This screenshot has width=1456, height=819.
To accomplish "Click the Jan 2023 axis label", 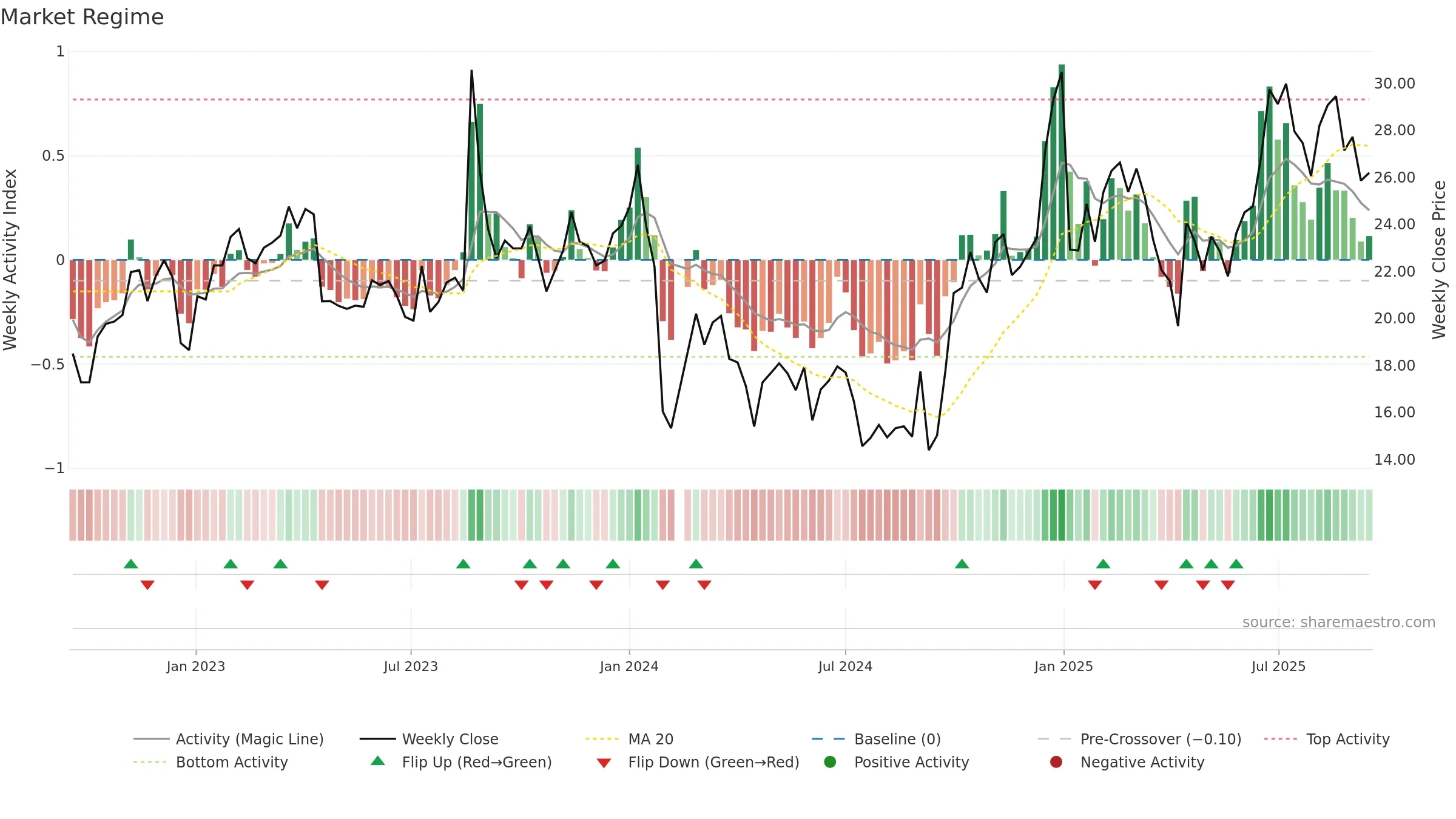I will pyautogui.click(x=196, y=666).
